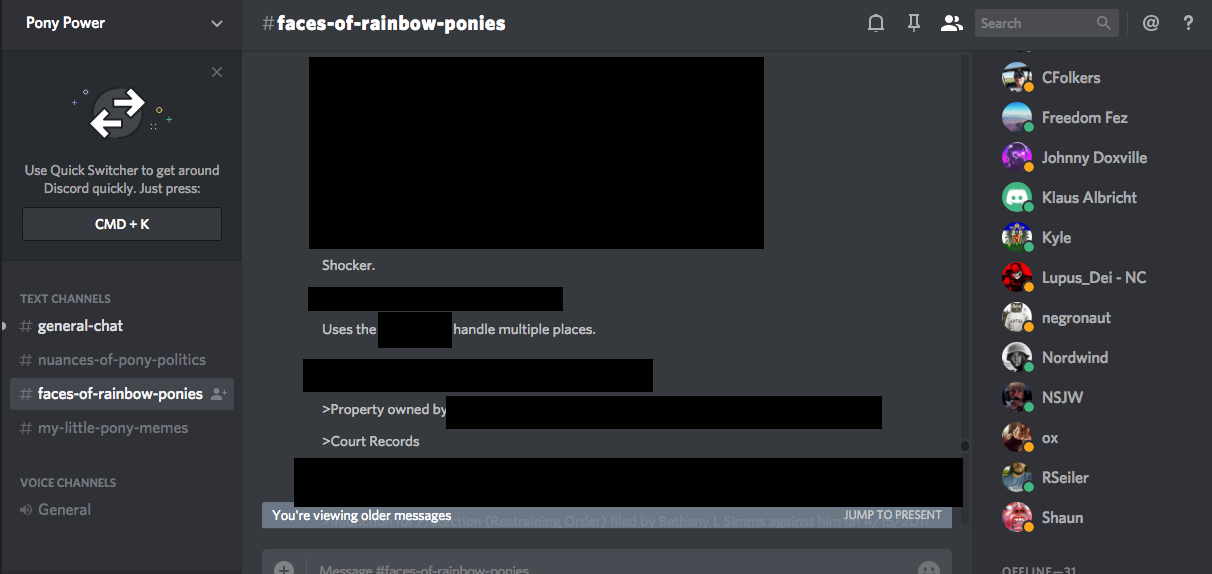Dismiss the Quick Switcher tip

pos(217,72)
